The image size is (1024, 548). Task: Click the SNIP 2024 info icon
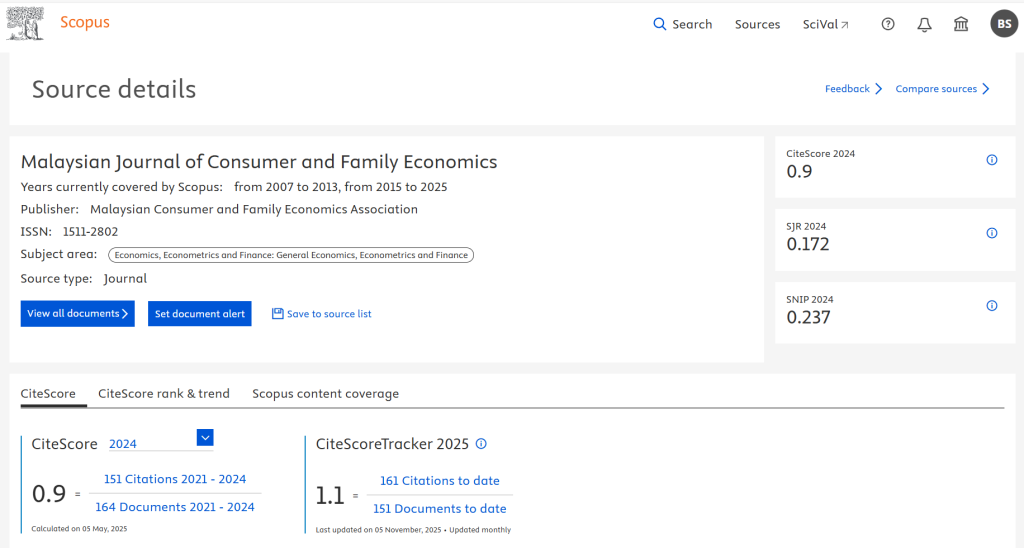pos(991,306)
